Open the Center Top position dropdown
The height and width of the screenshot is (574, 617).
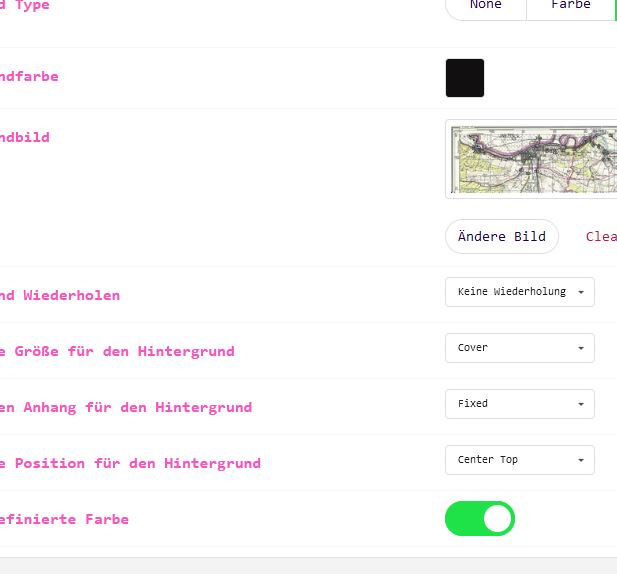tap(520, 460)
